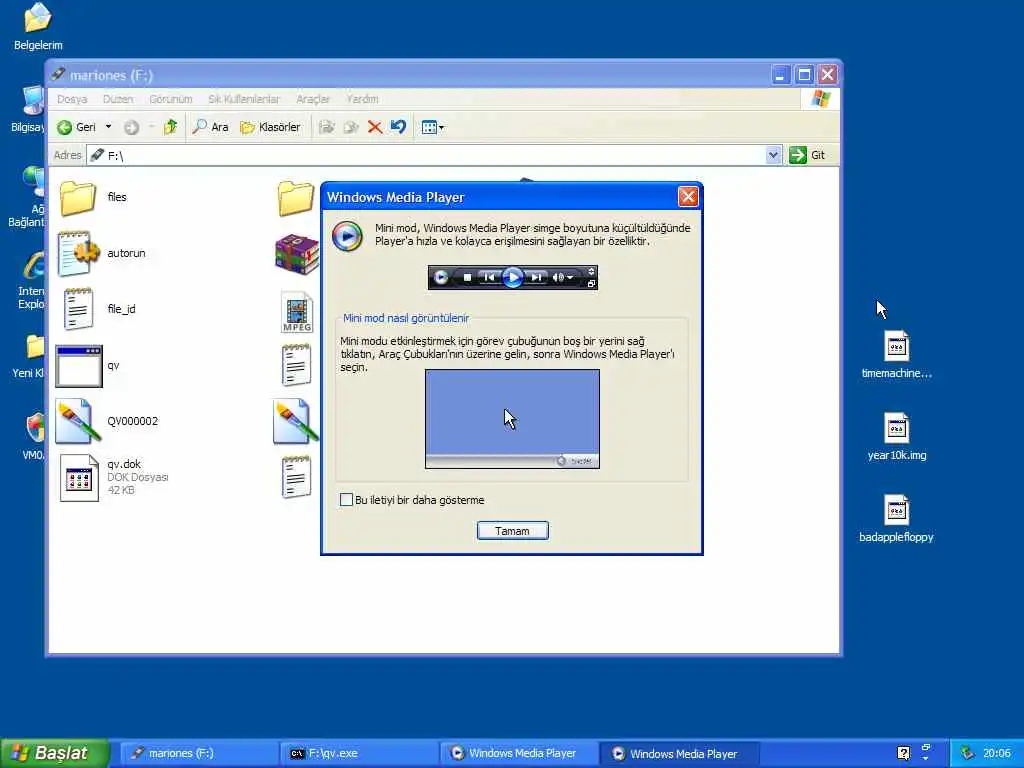Image resolution: width=1024 pixels, height=768 pixels.
Task: Open the Düzen menu
Action: pos(118,99)
